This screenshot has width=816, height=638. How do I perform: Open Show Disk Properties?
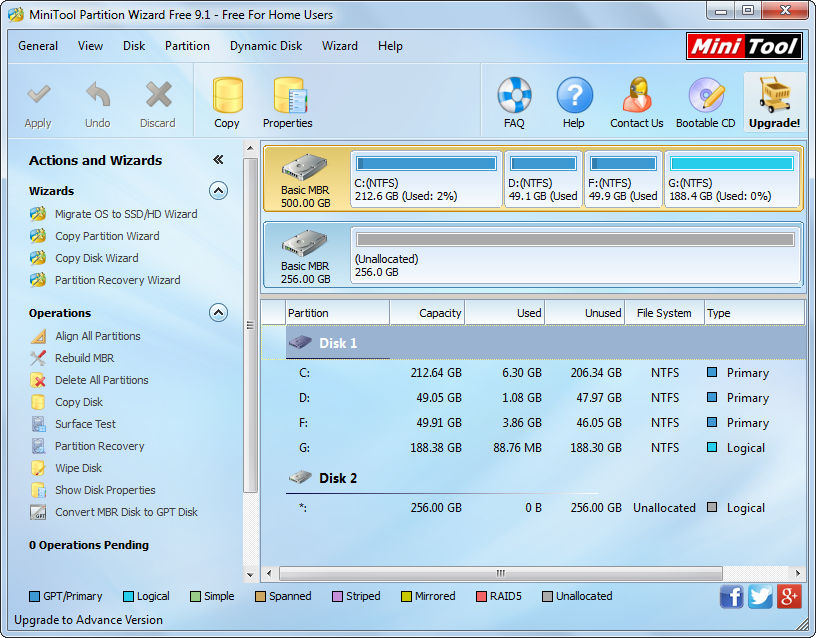[105, 490]
